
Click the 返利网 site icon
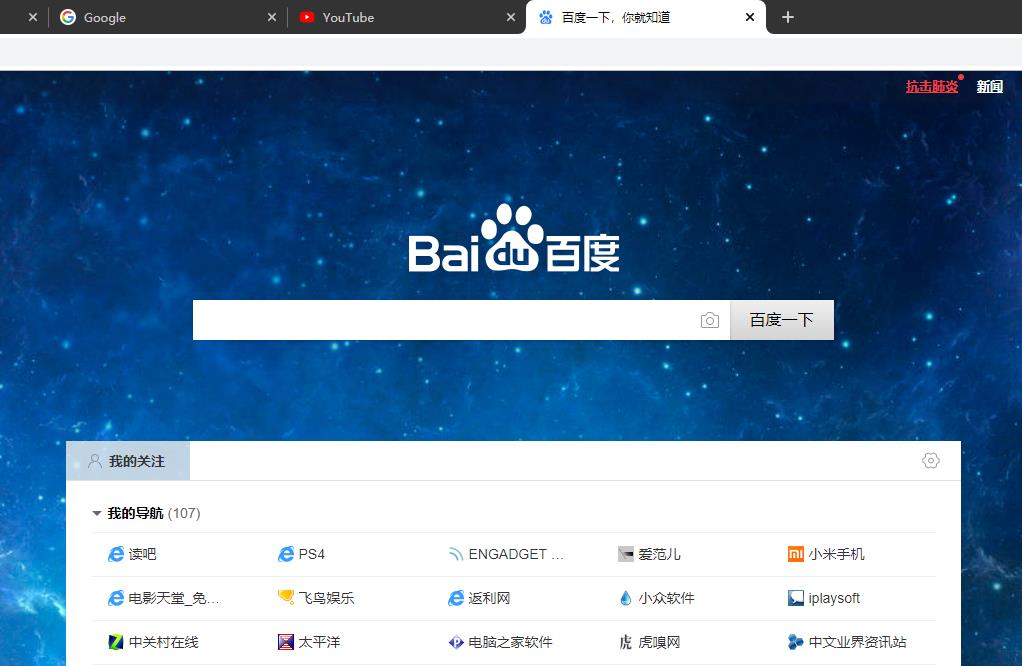tap(456, 598)
